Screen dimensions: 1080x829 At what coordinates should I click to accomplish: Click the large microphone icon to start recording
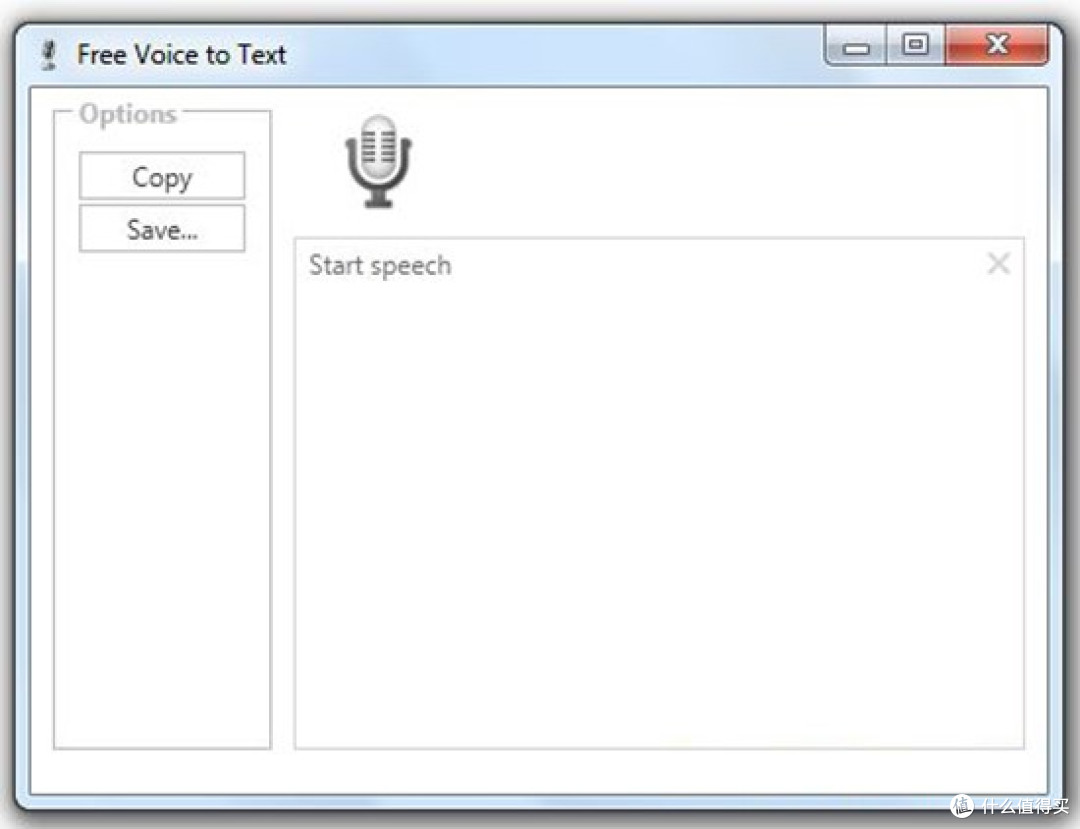tap(378, 161)
